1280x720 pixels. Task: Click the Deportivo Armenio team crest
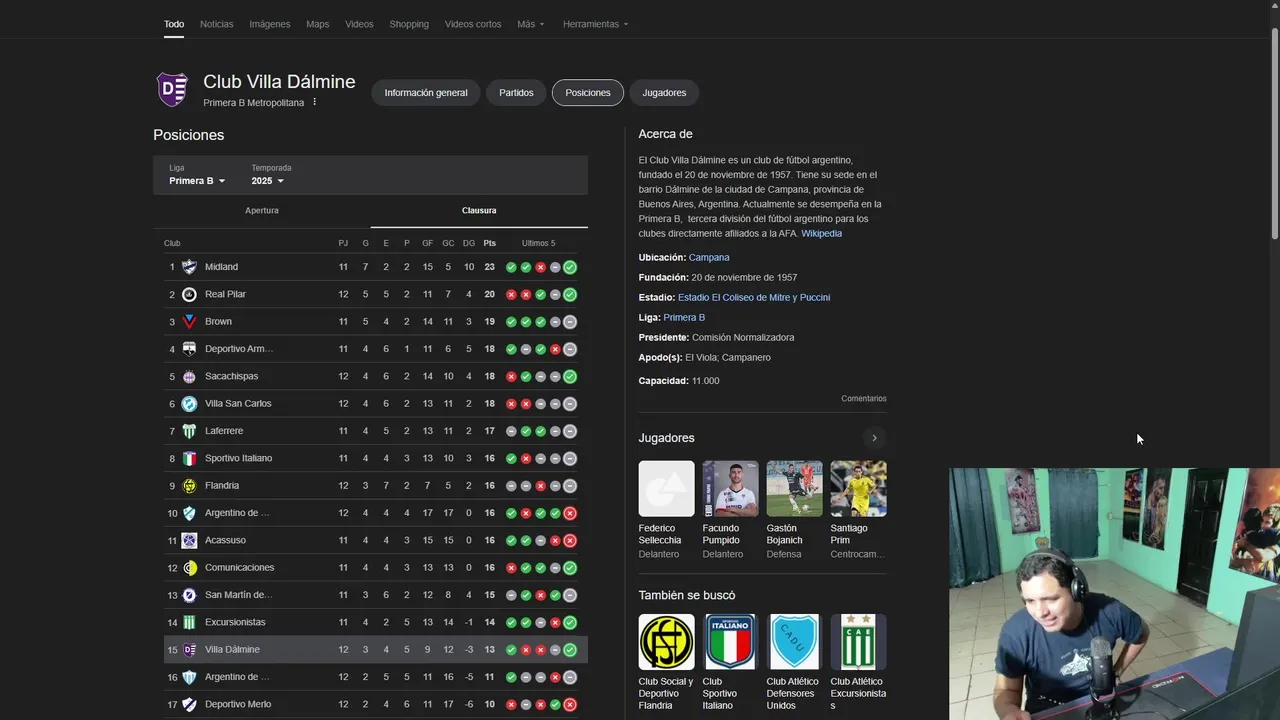[189, 349]
